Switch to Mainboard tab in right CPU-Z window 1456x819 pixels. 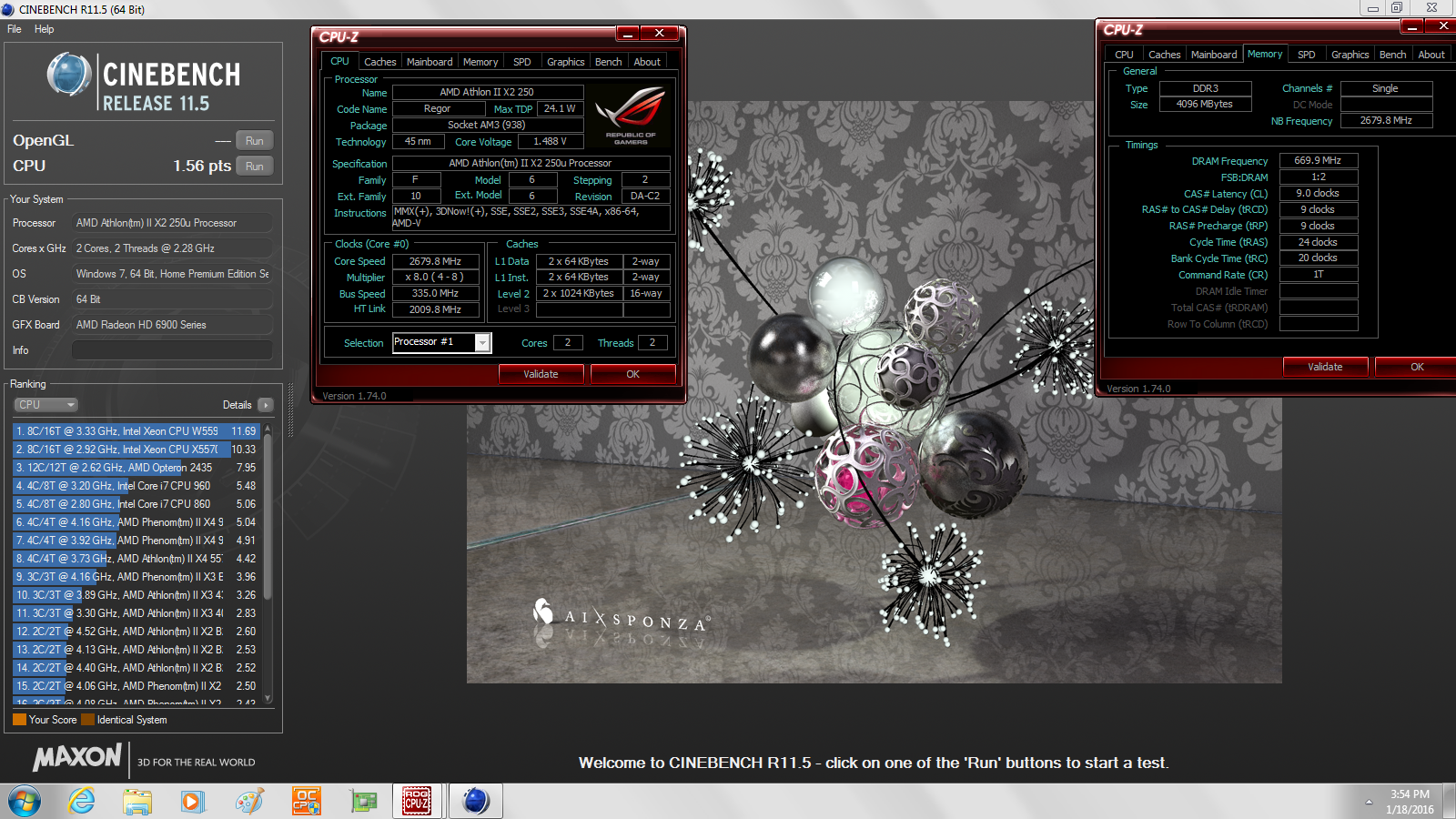(x=1214, y=55)
